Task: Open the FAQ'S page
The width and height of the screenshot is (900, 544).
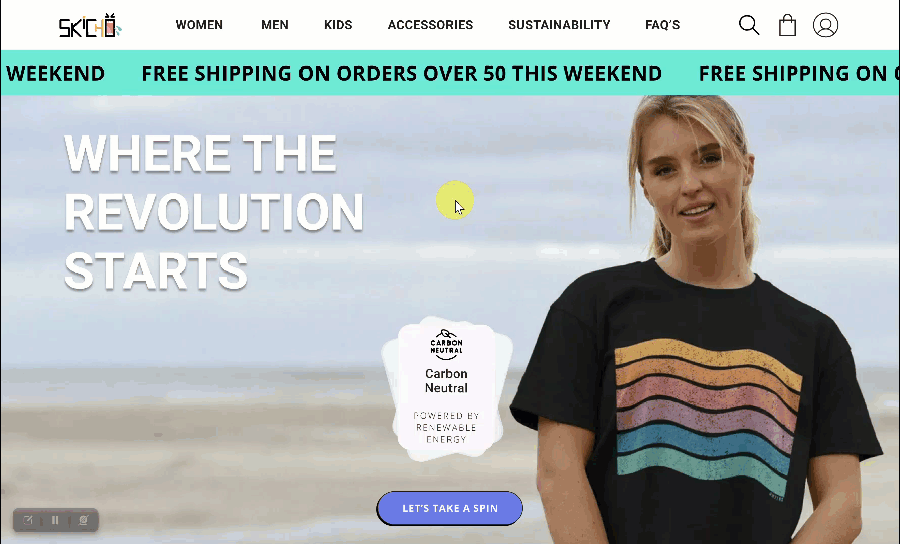Action: [x=662, y=25]
